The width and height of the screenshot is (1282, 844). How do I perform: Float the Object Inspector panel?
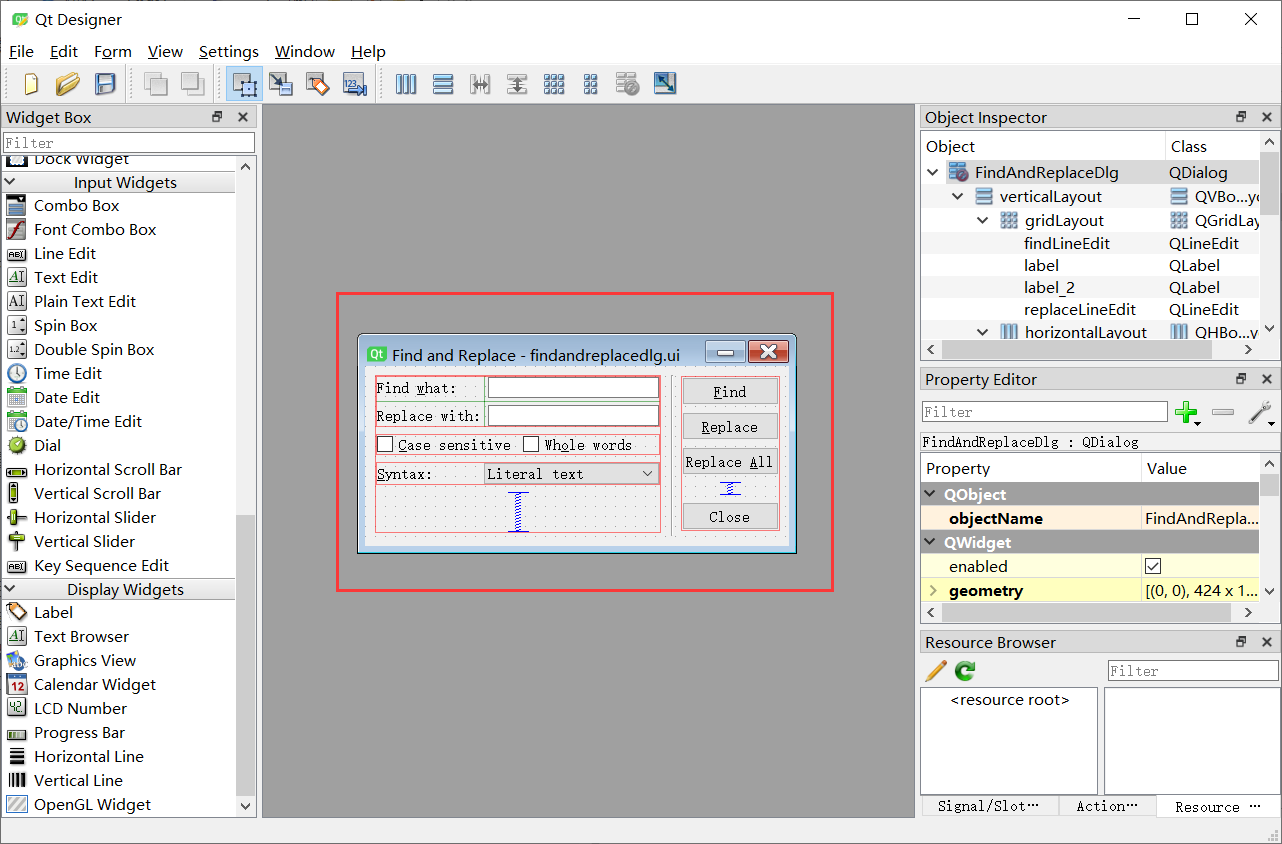click(1241, 117)
